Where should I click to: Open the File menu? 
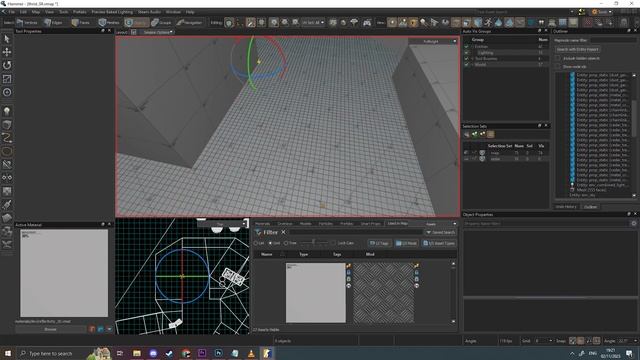tap(11, 12)
